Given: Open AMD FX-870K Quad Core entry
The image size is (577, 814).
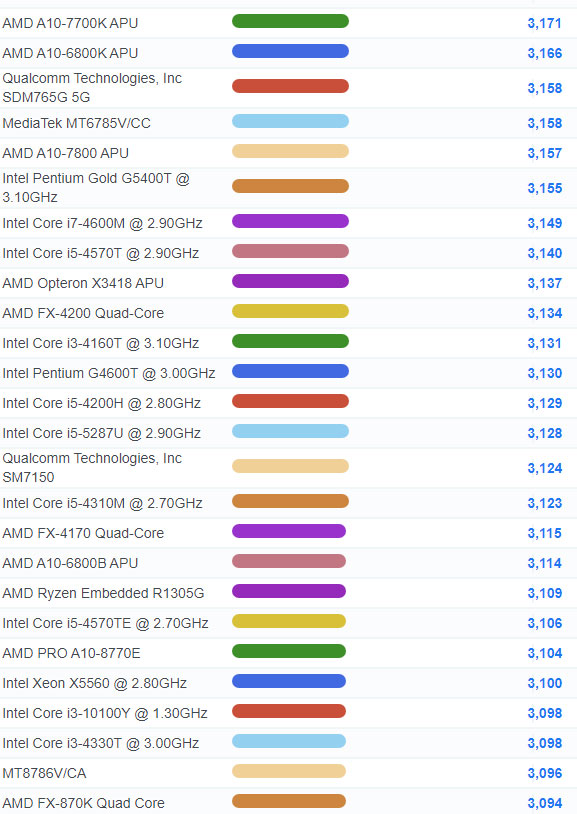Looking at the screenshot, I should pyautogui.click(x=83, y=804).
